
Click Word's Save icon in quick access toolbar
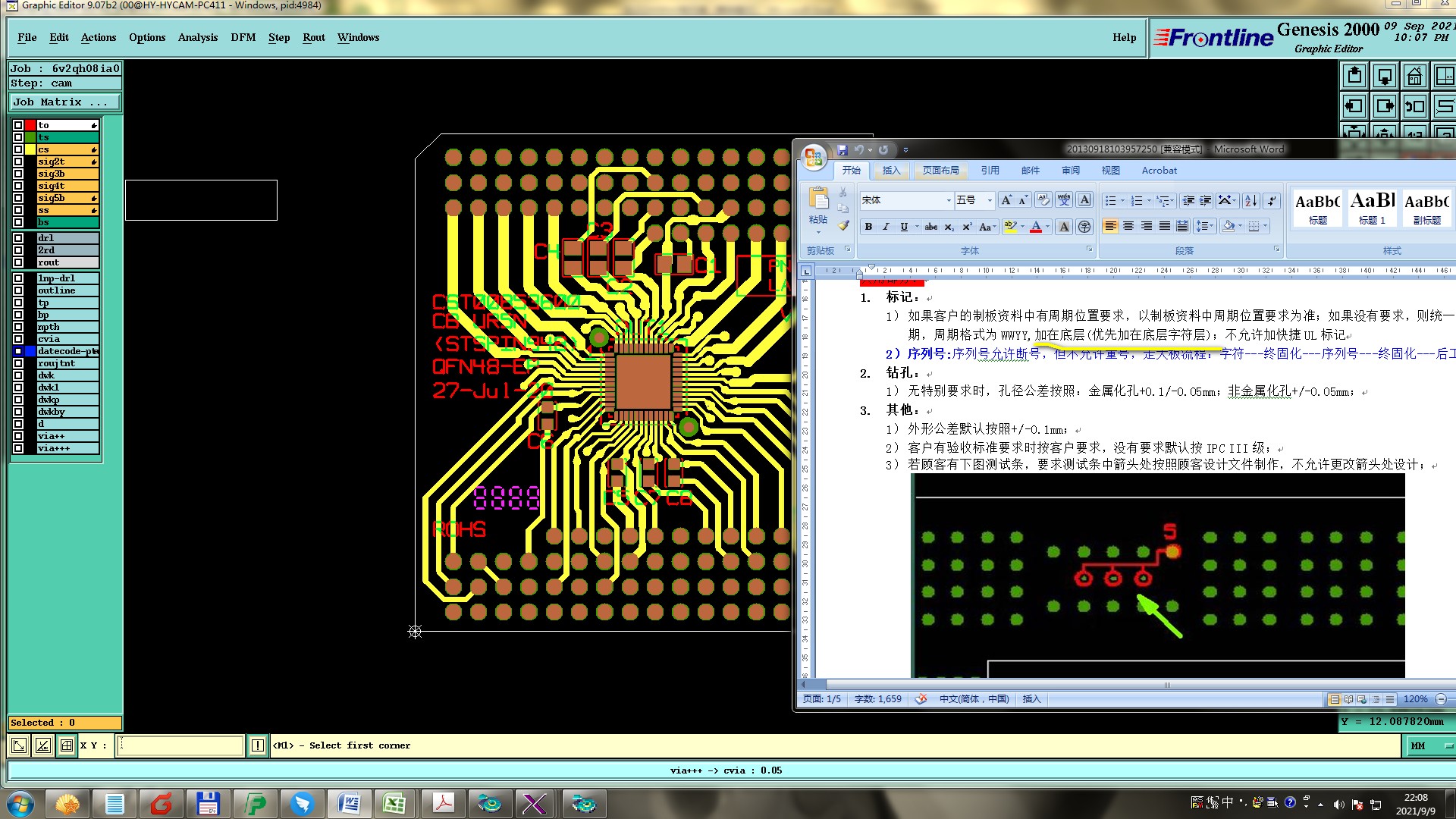[842, 150]
